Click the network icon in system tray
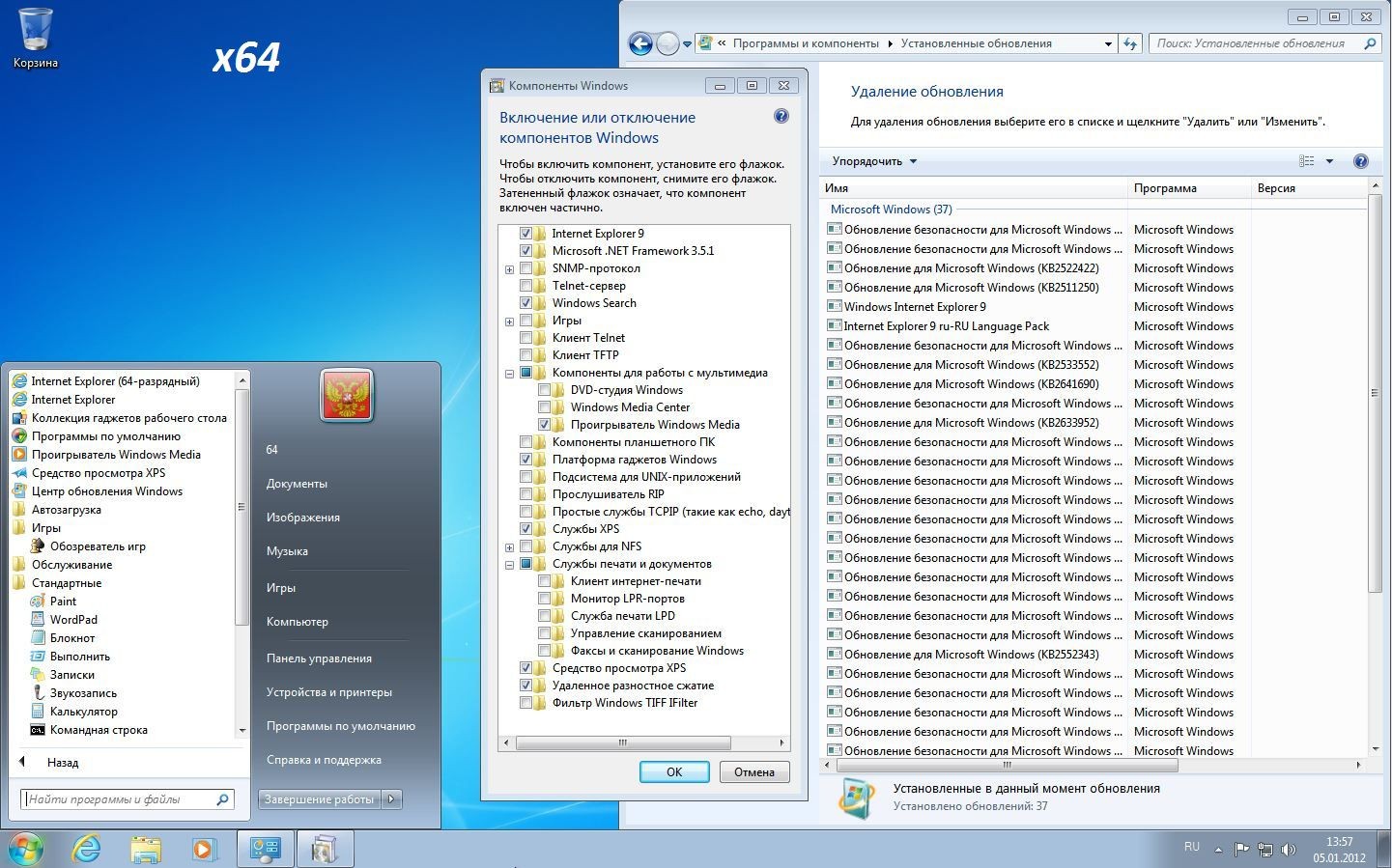Screen dimensions: 1392x868 [x=1264, y=850]
